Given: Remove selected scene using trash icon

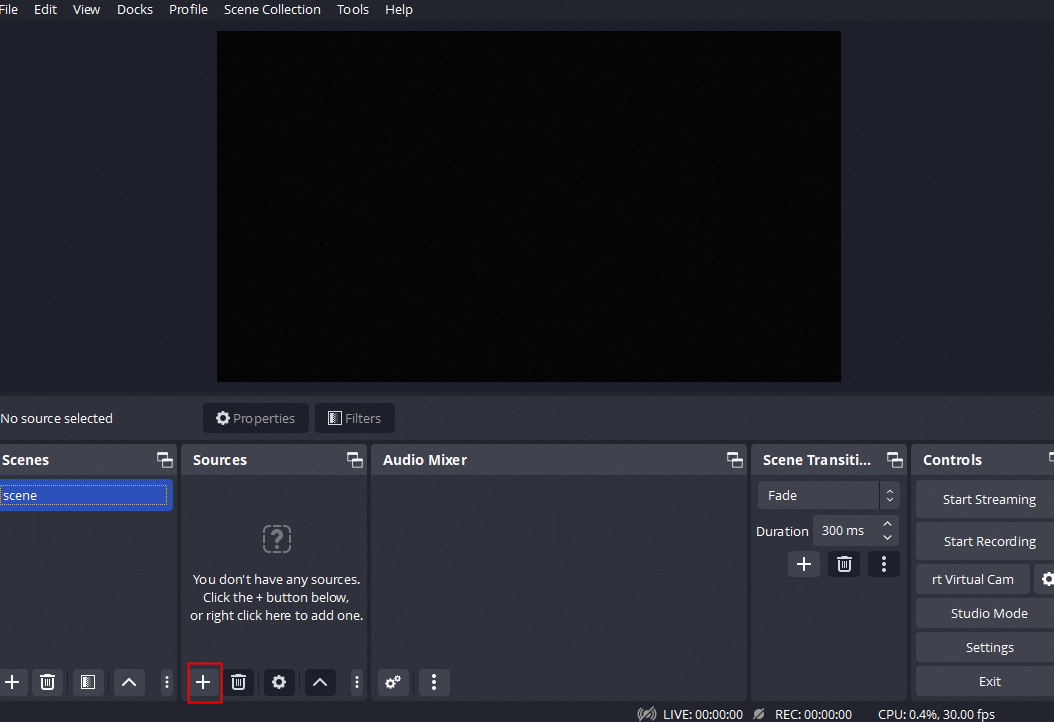Looking at the screenshot, I should click(47, 682).
